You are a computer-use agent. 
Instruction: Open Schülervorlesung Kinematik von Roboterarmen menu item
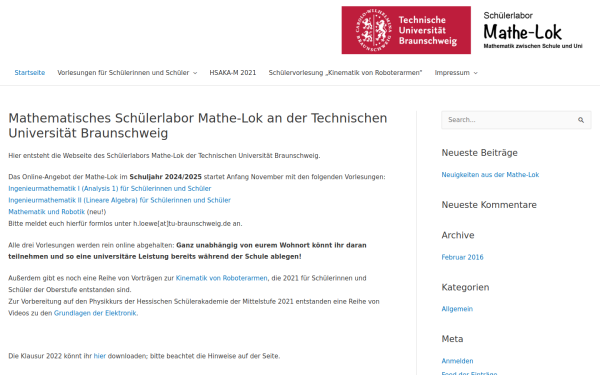tap(345, 73)
